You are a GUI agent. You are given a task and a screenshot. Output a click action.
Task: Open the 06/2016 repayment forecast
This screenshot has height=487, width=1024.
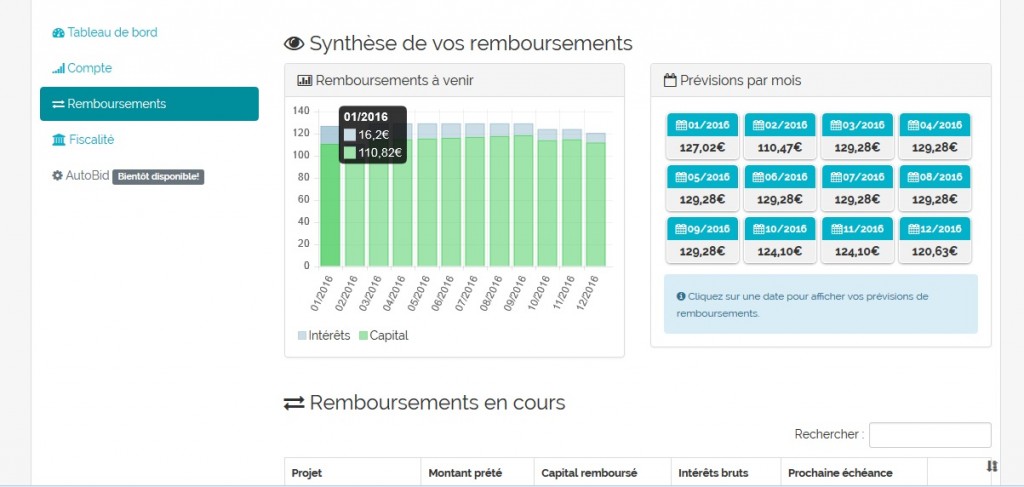[779, 188]
